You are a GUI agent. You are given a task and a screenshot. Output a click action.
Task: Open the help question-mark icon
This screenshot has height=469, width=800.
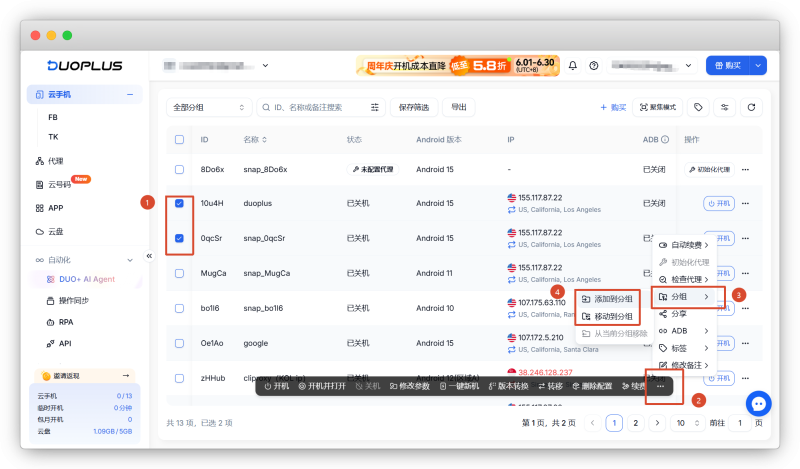pos(593,65)
